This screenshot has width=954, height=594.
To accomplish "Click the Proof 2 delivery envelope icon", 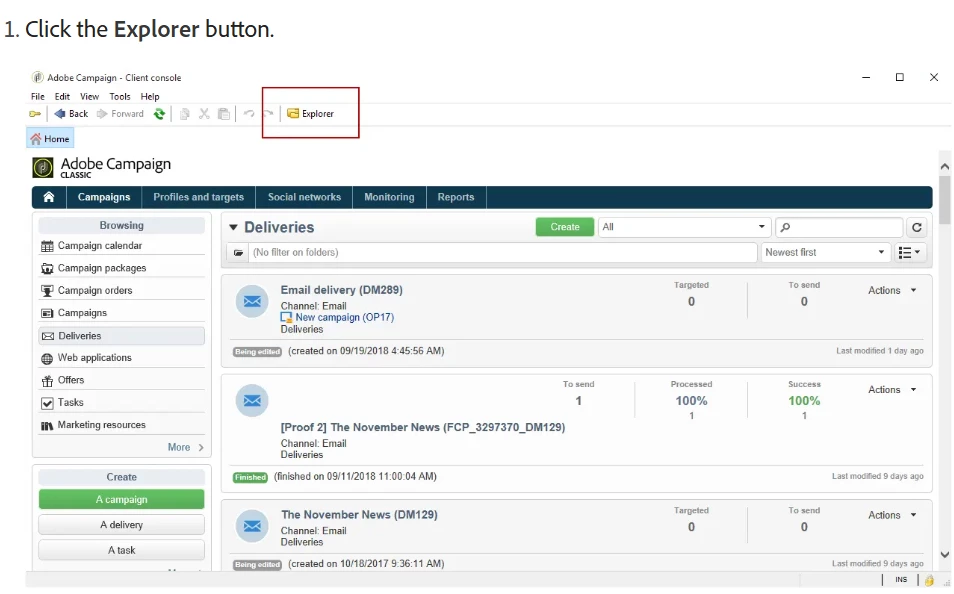I will pyautogui.click(x=252, y=400).
